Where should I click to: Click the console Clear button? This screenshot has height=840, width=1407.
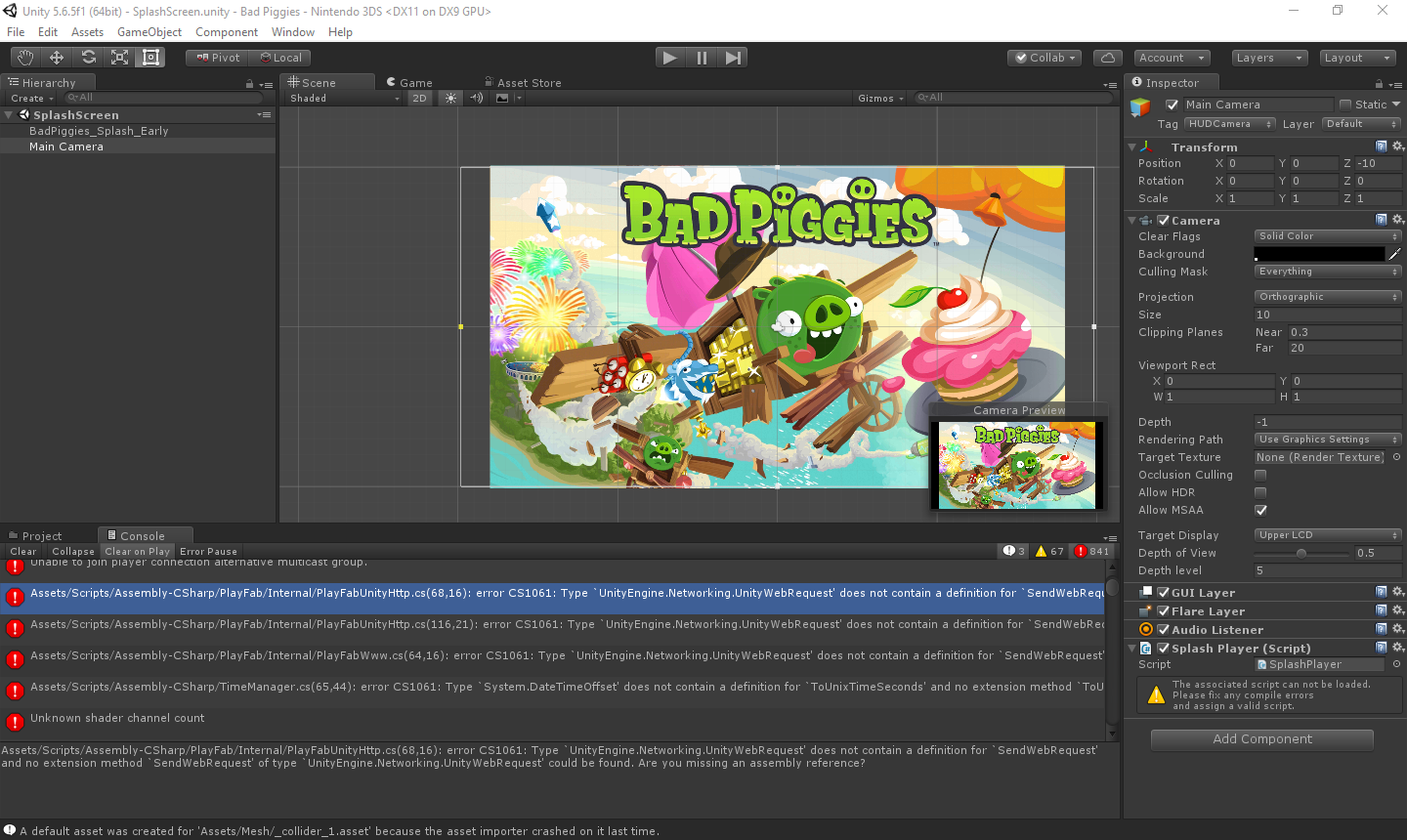[23, 551]
